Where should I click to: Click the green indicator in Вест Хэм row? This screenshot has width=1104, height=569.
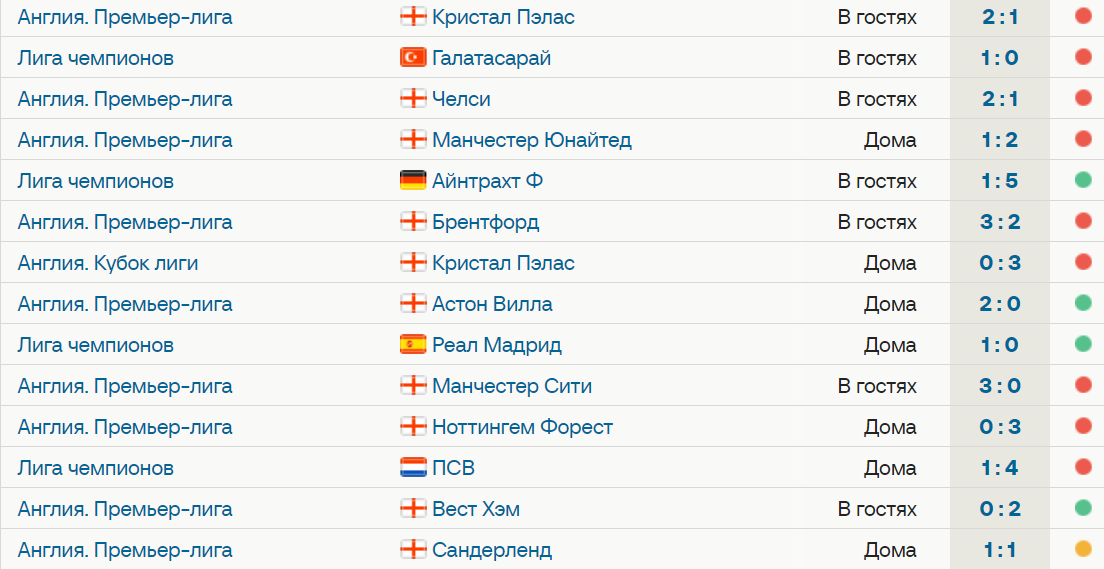[x=1083, y=509]
